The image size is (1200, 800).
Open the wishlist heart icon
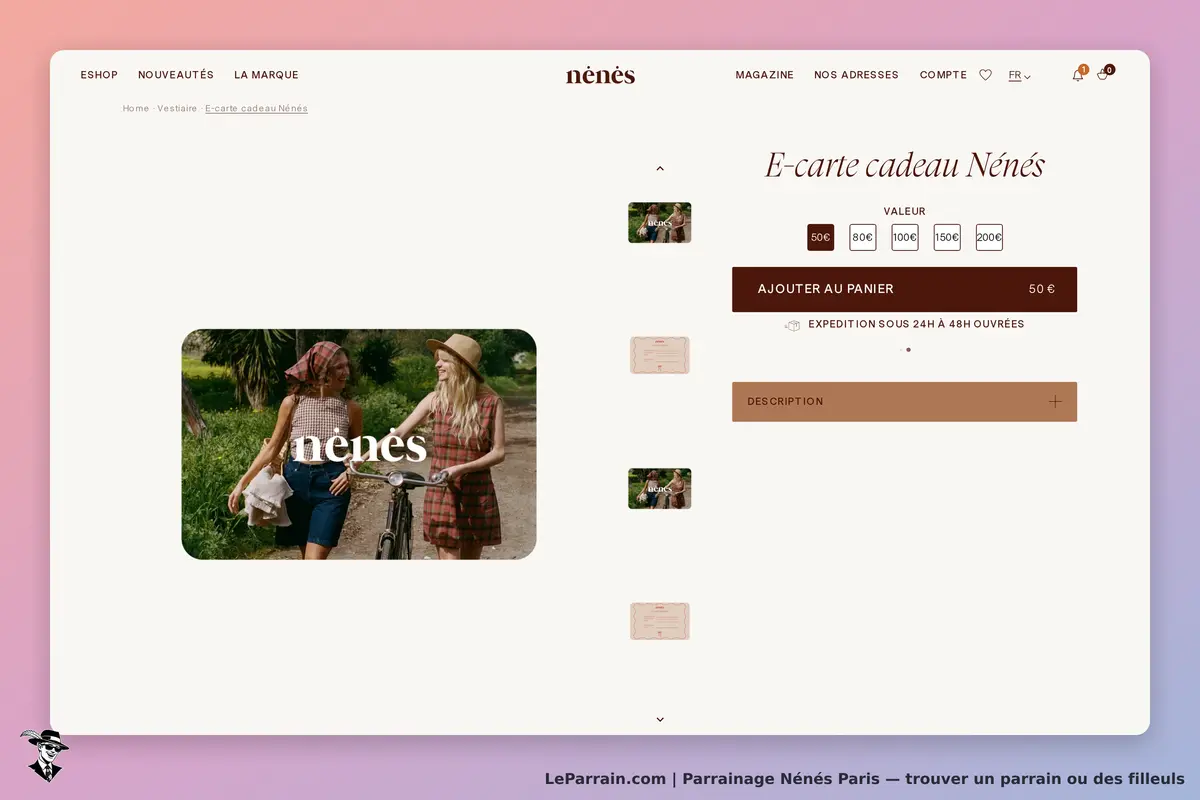[x=985, y=75]
